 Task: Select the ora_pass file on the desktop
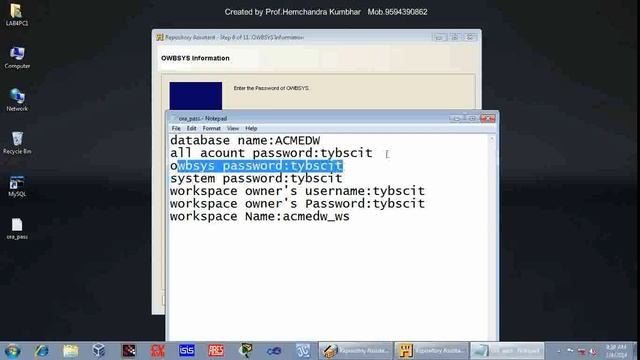pyautogui.click(x=17, y=228)
